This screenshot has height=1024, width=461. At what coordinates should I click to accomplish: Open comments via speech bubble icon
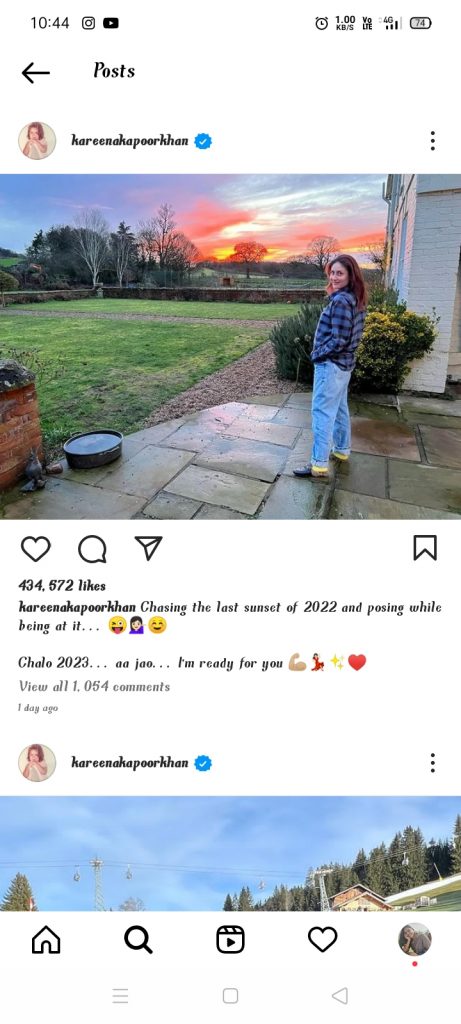click(92, 549)
